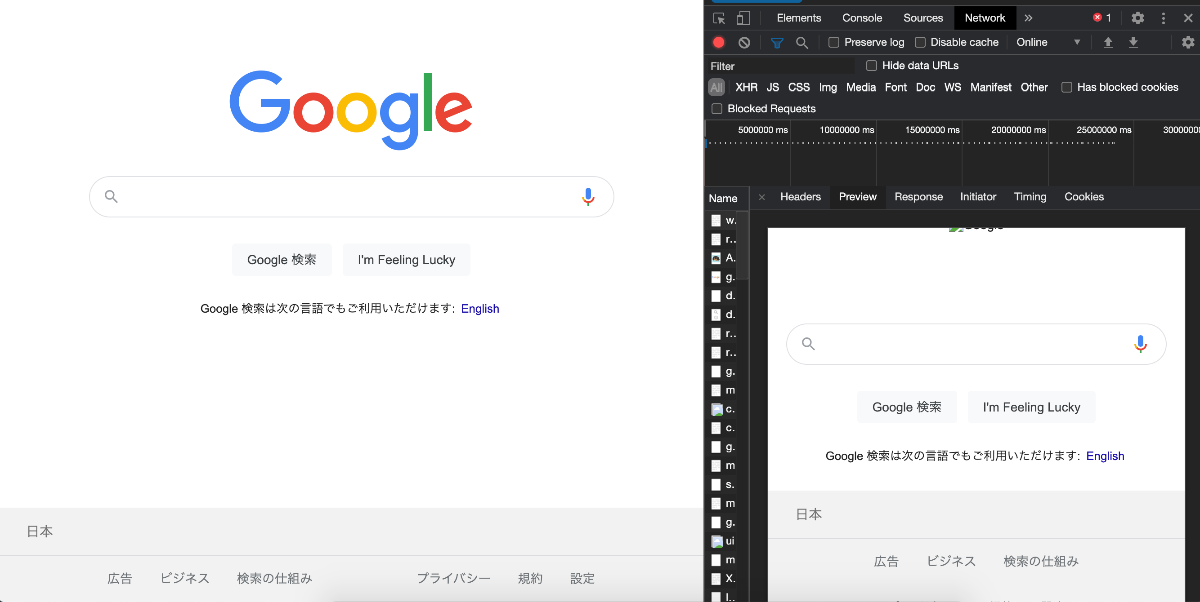Open the Response tab of the request
1200x602 pixels.
919,197
